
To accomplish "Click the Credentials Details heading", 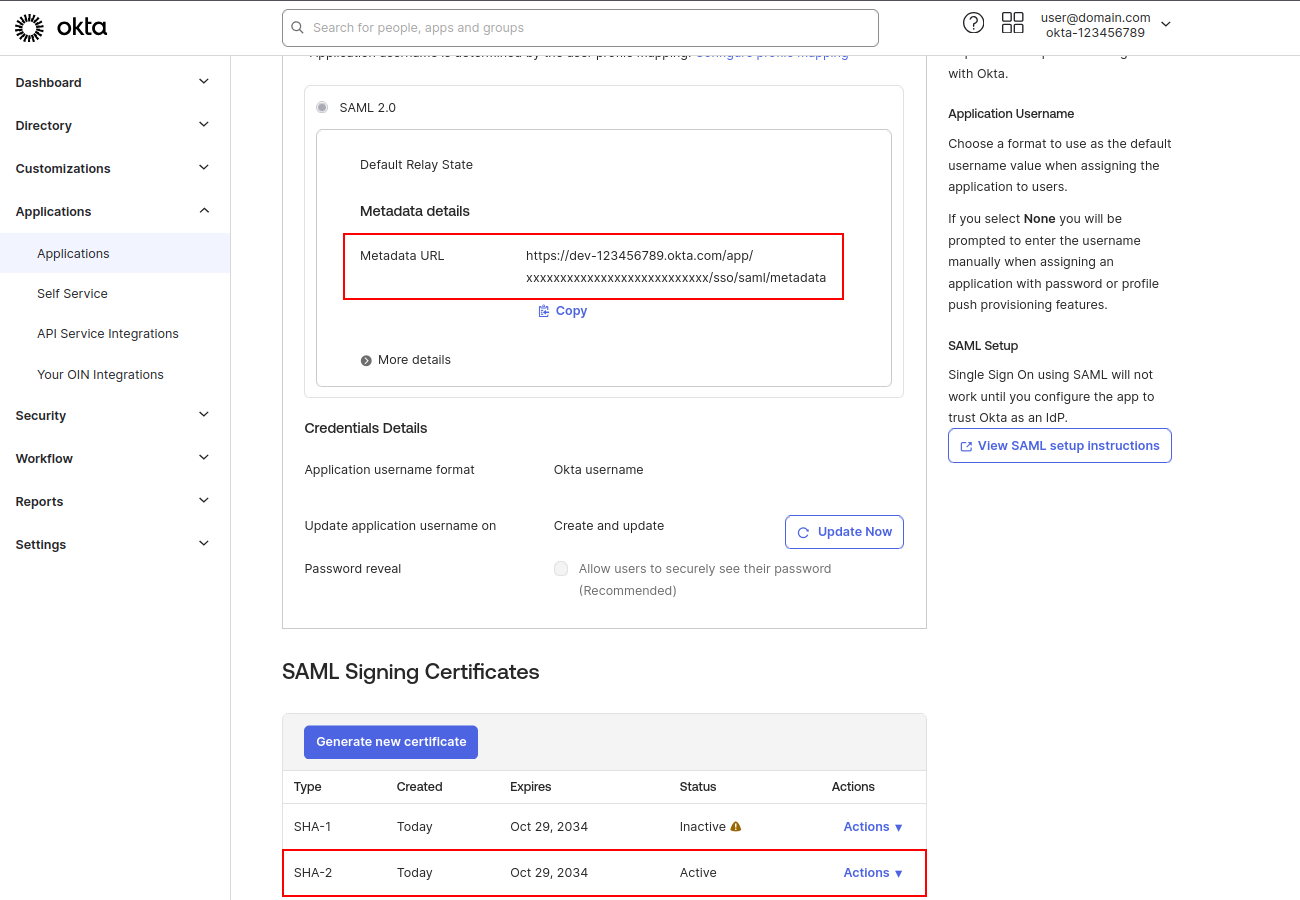I will [366, 428].
